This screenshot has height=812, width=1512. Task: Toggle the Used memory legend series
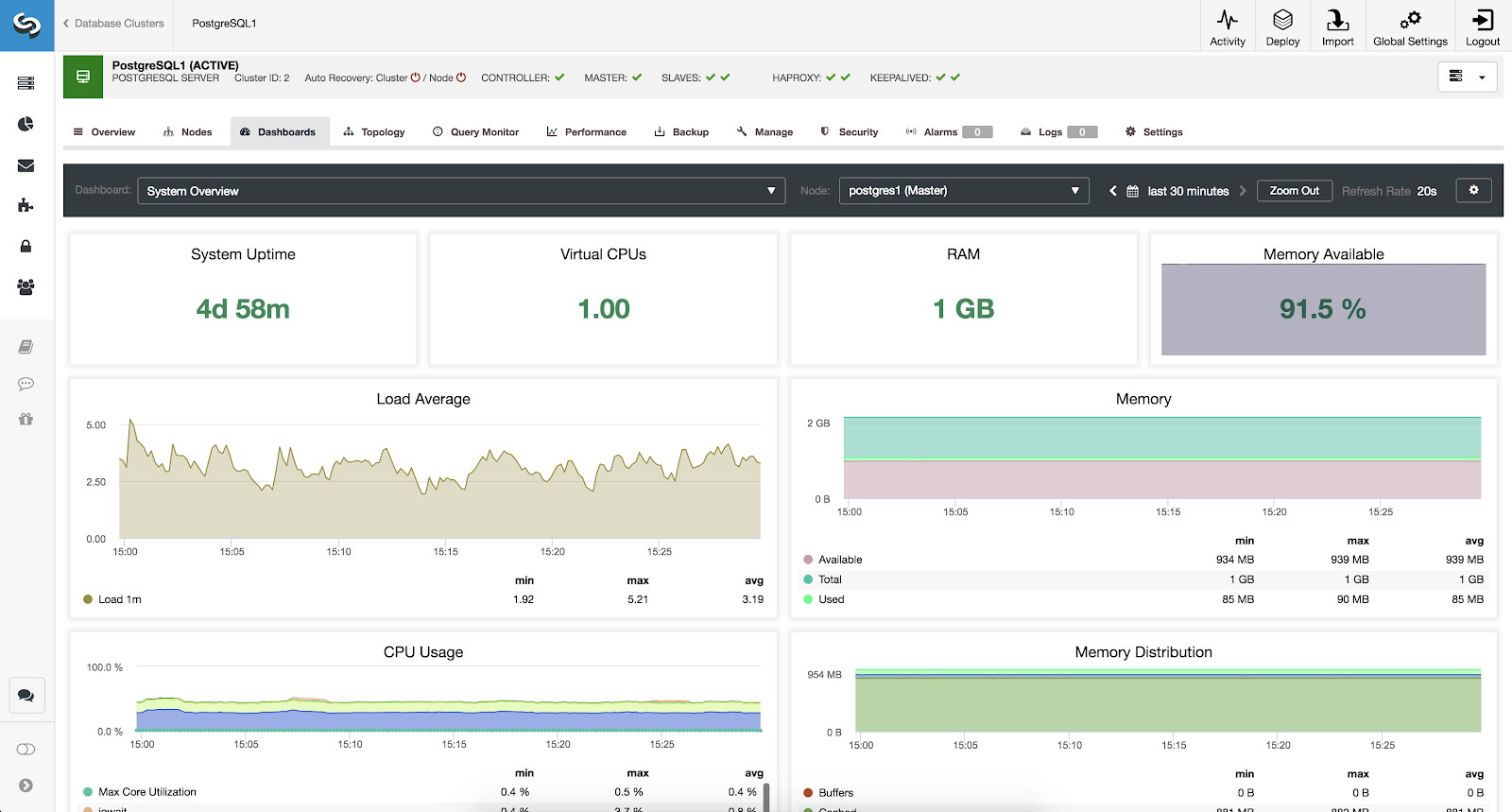pos(824,599)
